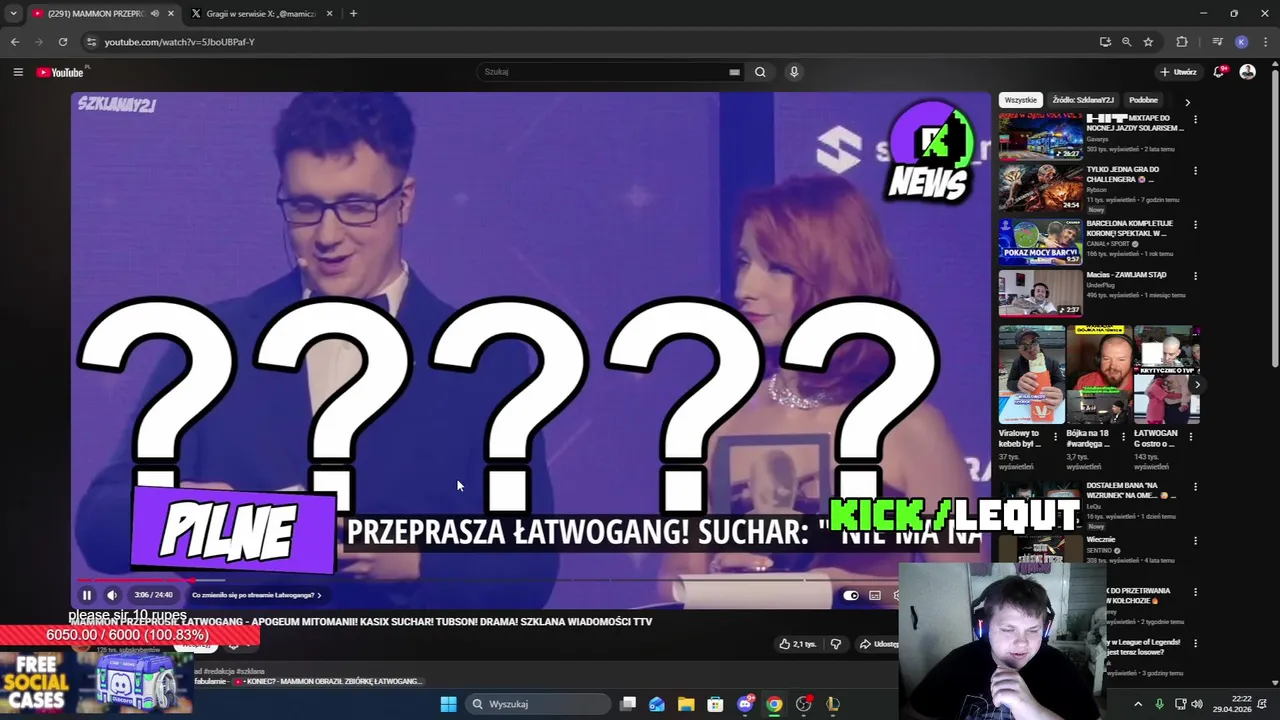Open the zoom magnifier in address bar
The image size is (1280, 720).
[x=1127, y=42]
